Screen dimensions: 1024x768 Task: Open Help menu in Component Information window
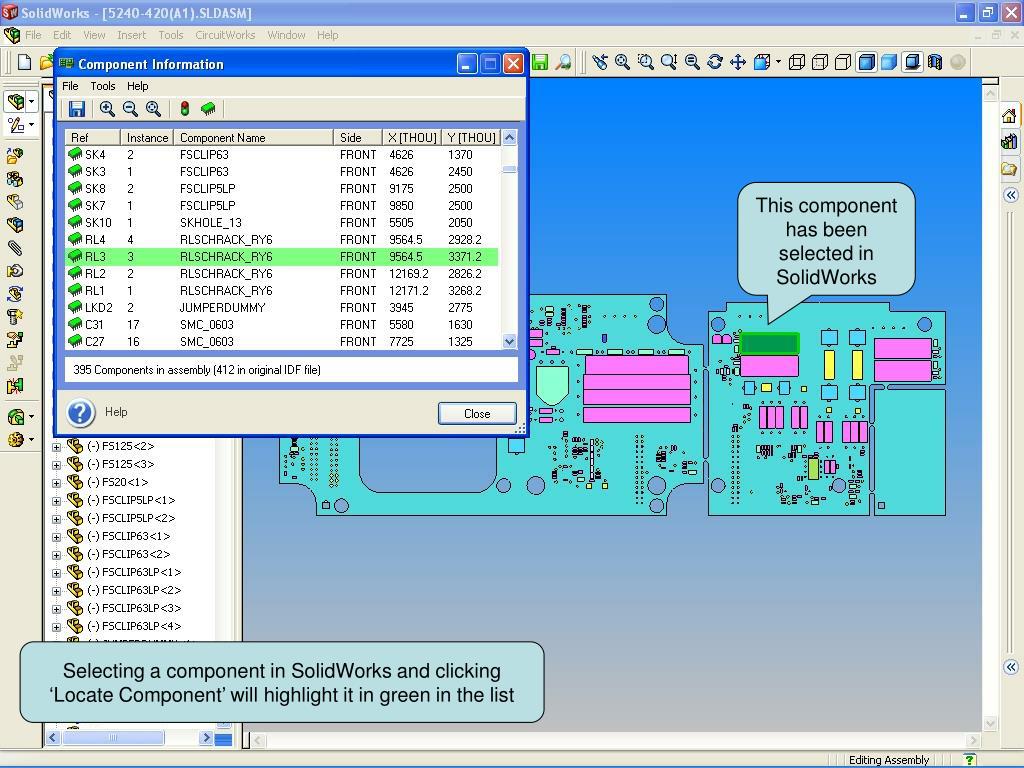[137, 86]
